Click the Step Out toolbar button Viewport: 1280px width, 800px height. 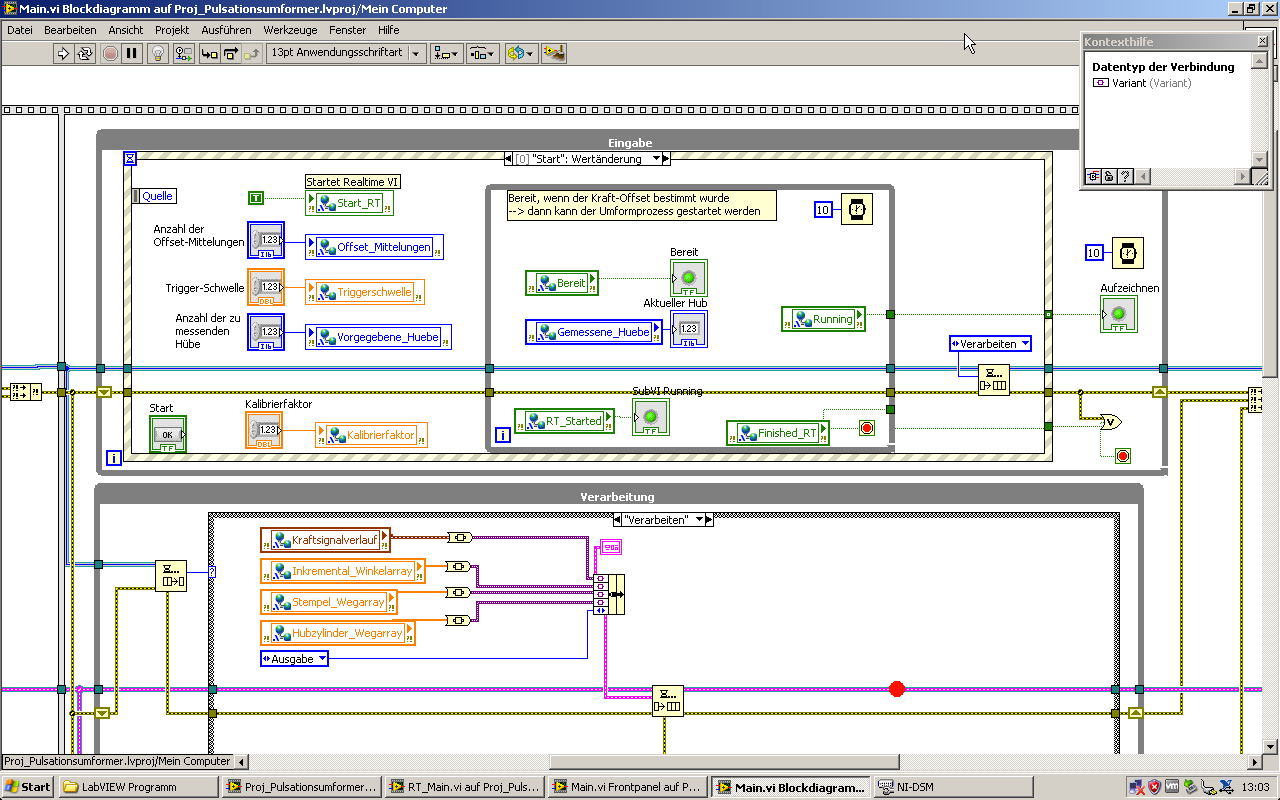pyautogui.click(x=253, y=53)
